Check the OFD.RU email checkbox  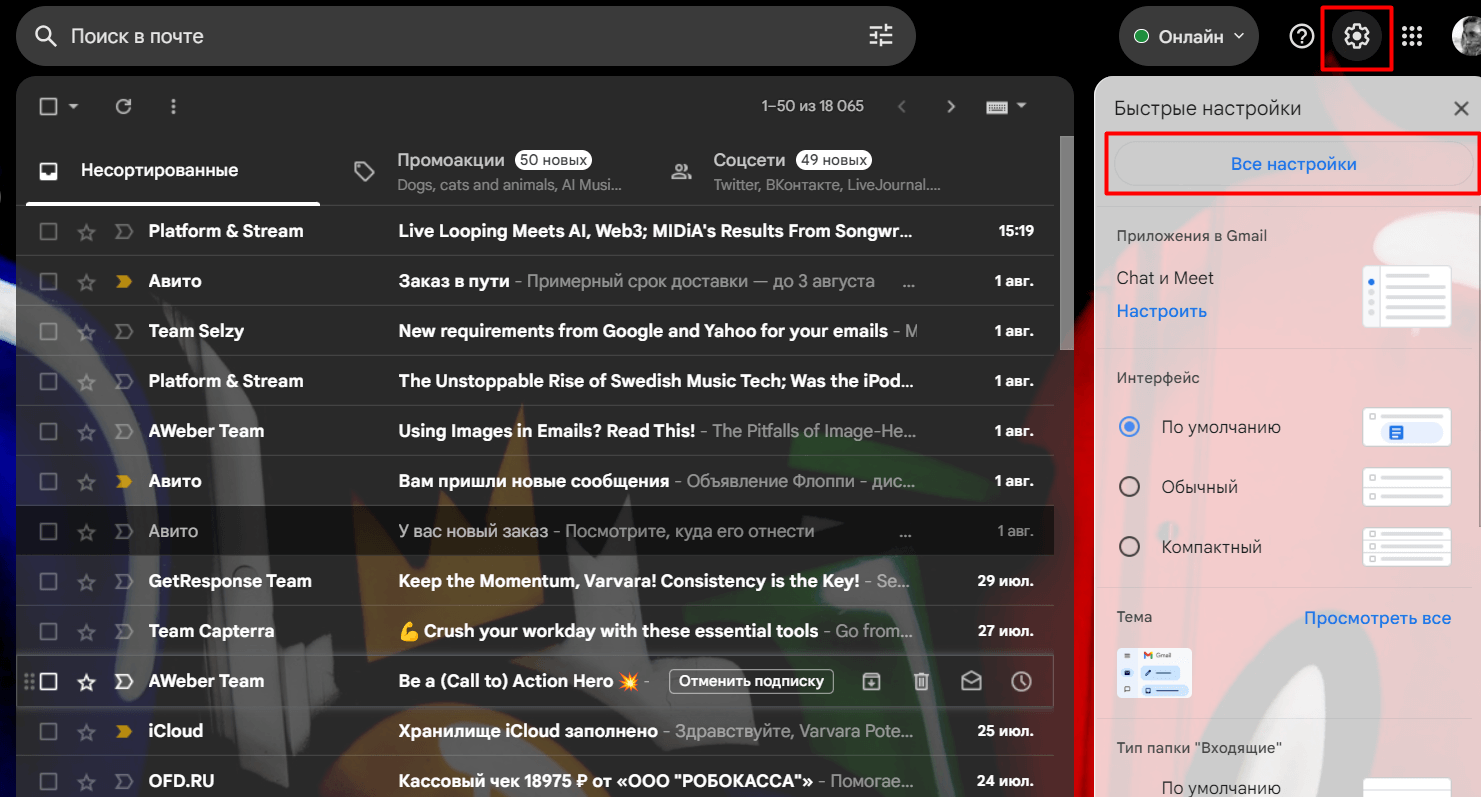[48, 782]
